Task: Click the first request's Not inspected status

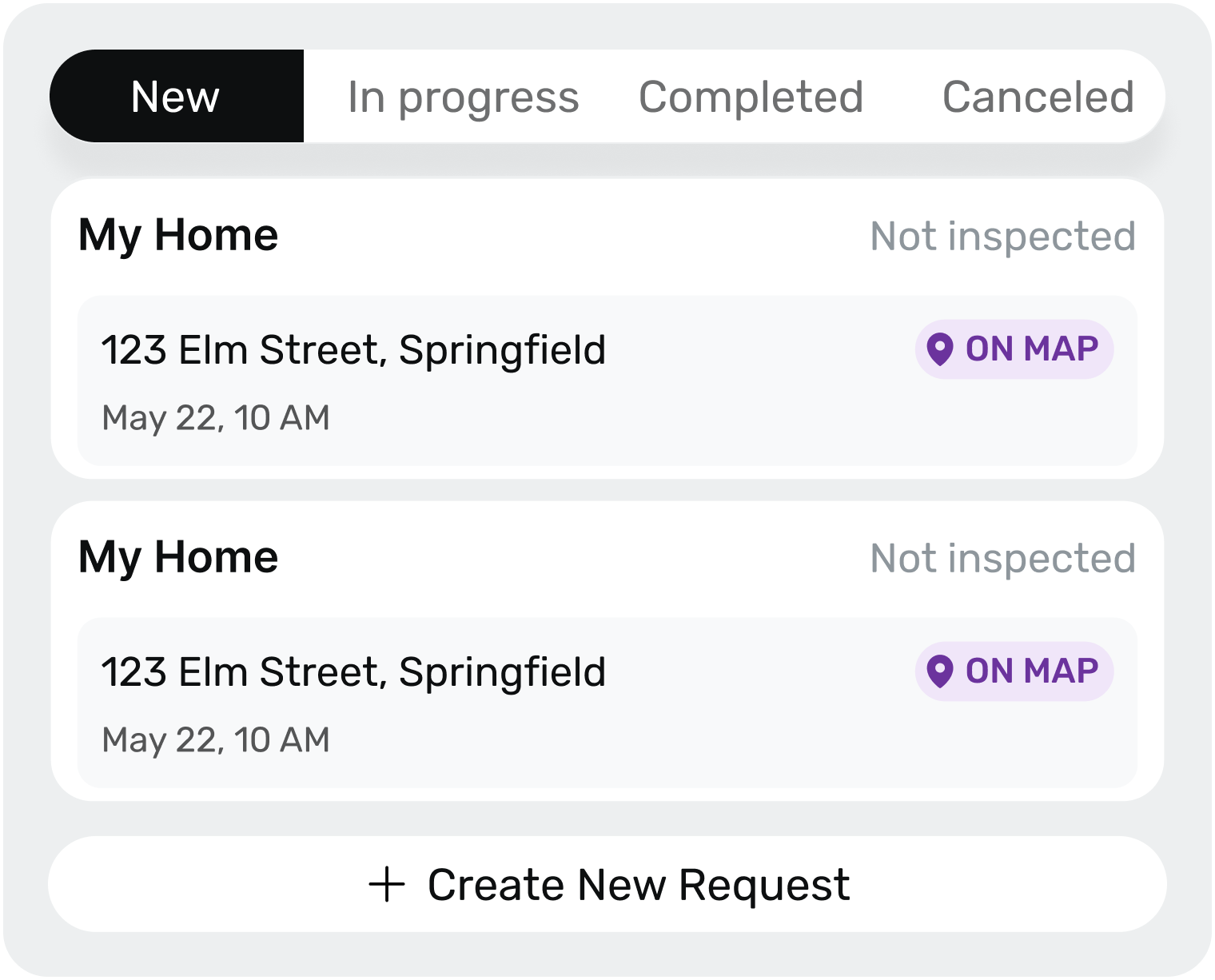Action: (1002, 237)
